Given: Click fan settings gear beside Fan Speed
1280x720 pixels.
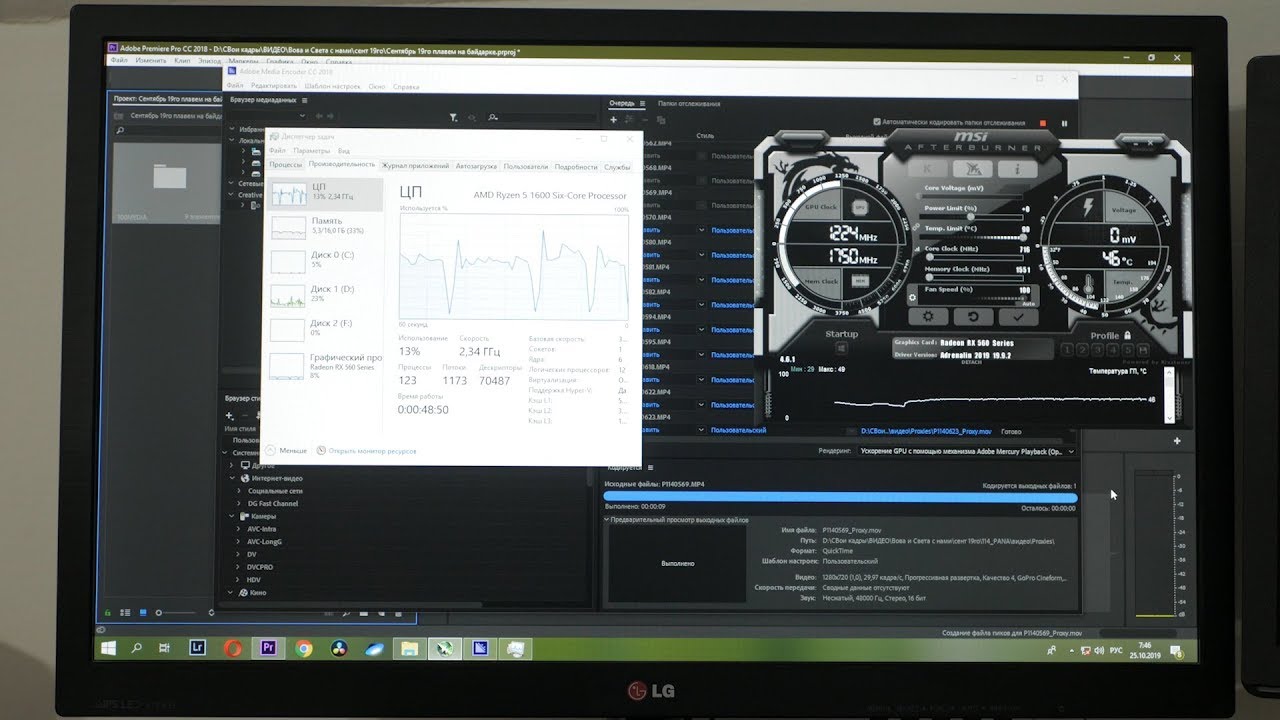Looking at the screenshot, I should (x=913, y=296).
